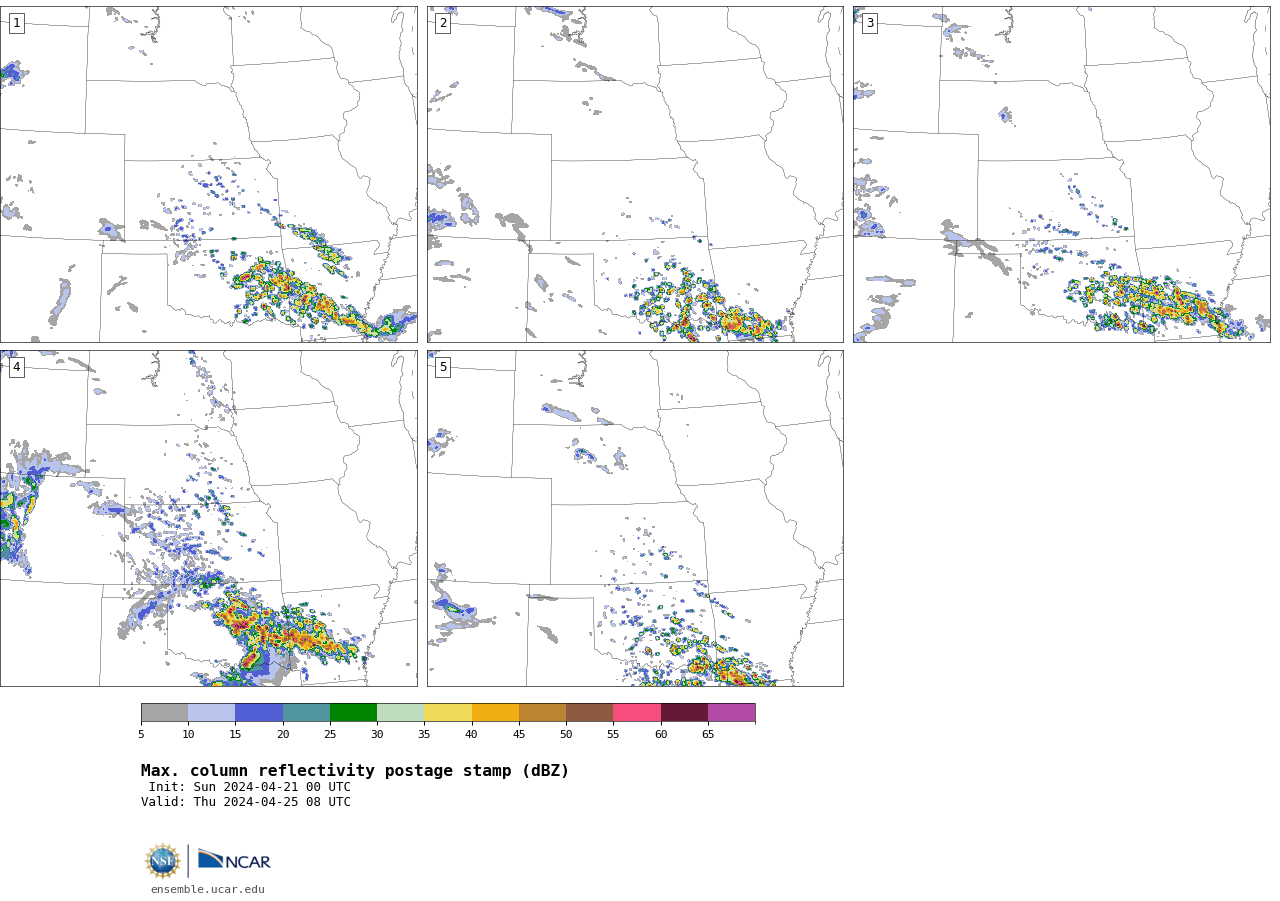Click the colorbar tick label 65
The height and width of the screenshot is (901, 1280).
point(708,734)
